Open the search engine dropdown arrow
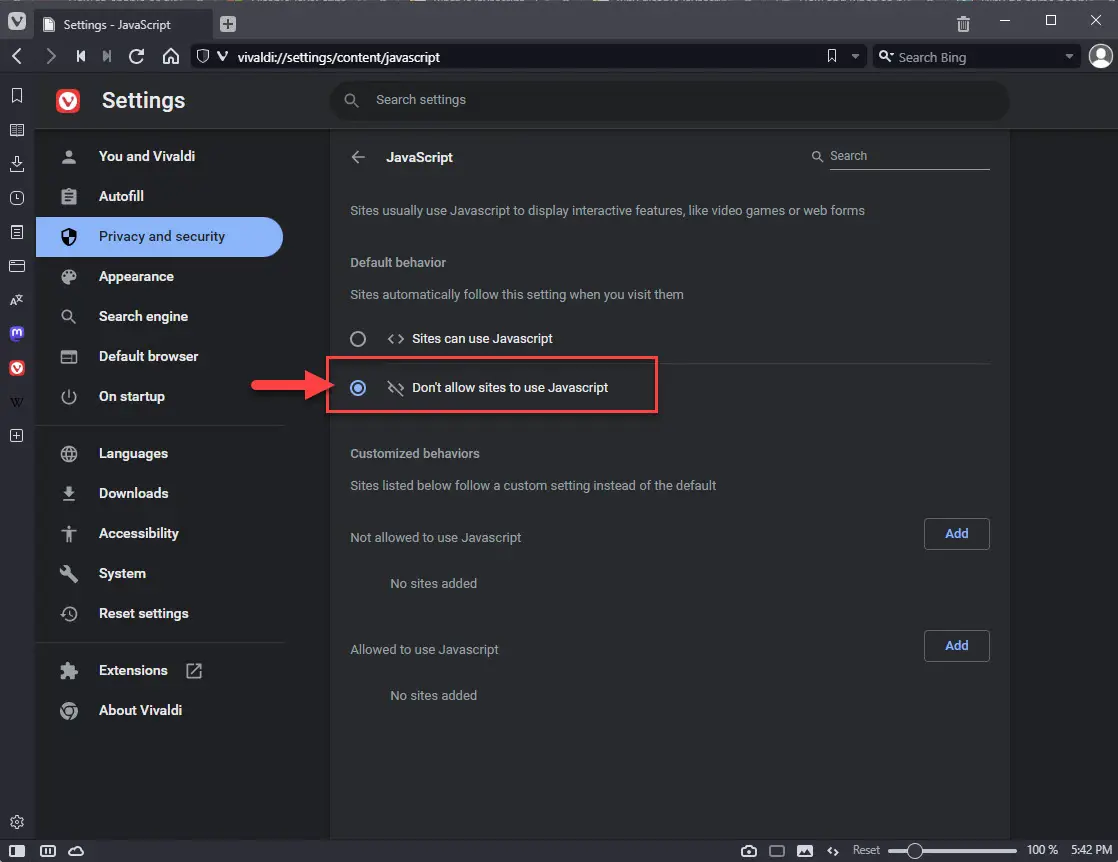Viewport: 1118px width, 862px height. [x=1069, y=56]
